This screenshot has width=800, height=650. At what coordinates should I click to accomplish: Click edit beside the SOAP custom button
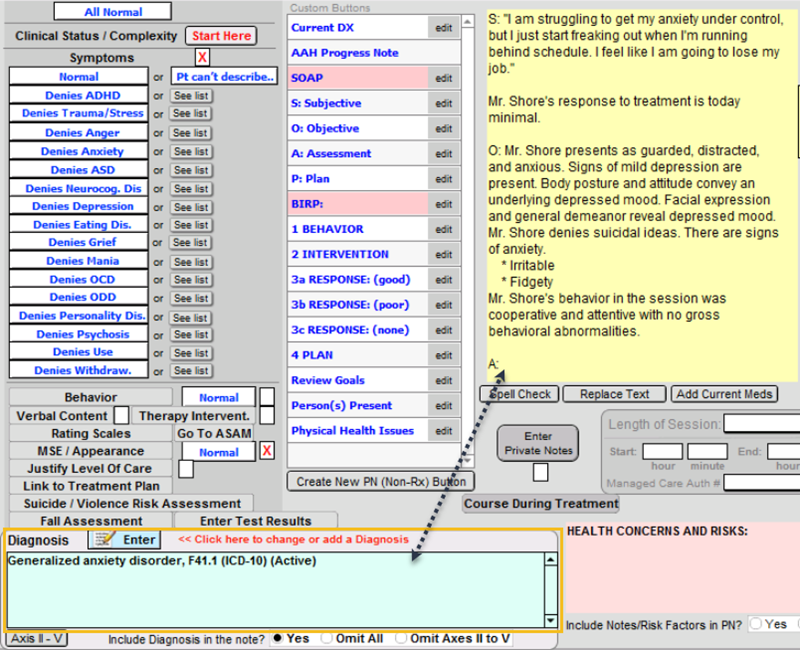pos(443,78)
